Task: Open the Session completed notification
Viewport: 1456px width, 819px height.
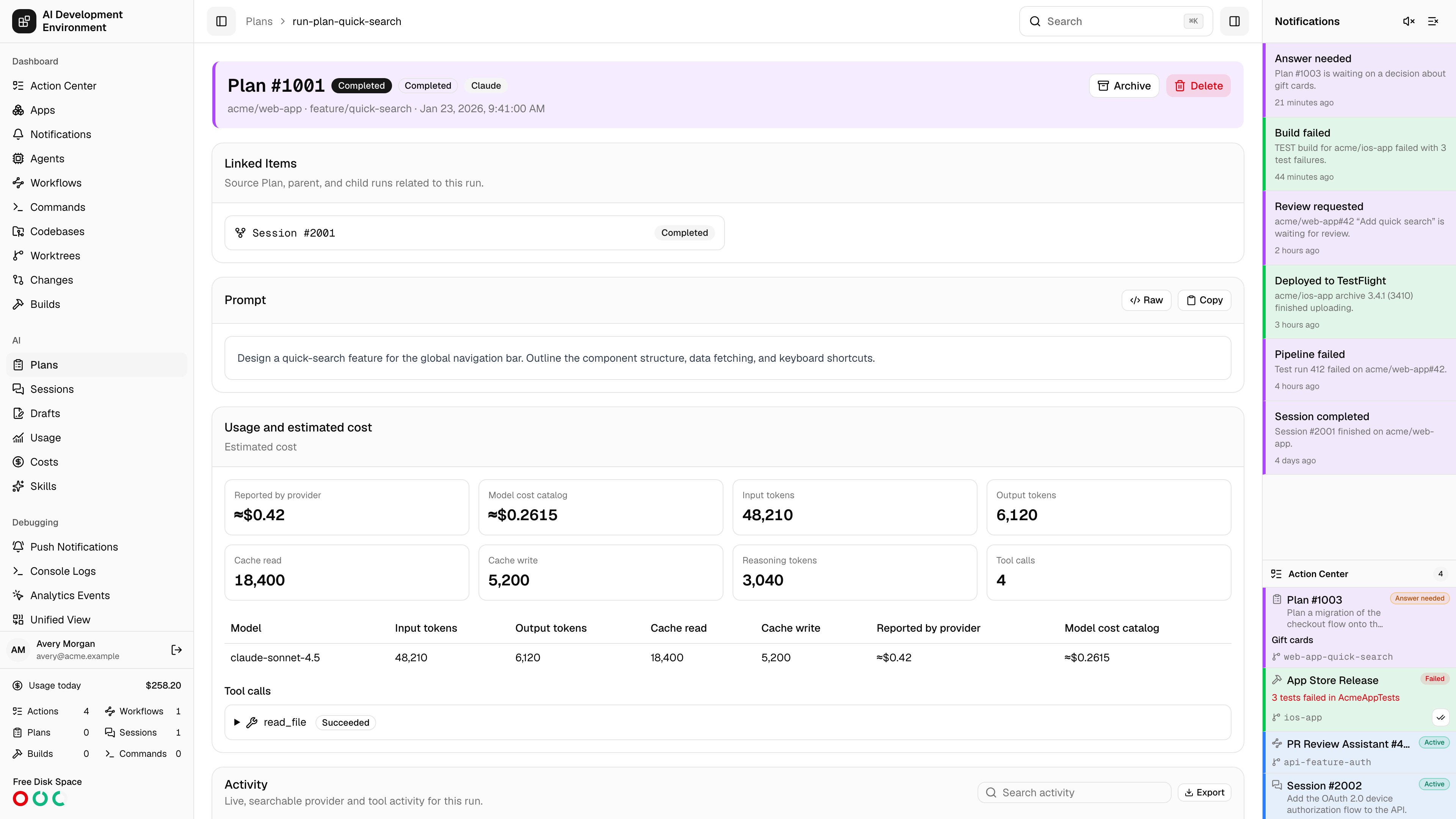Action: pos(1359,438)
